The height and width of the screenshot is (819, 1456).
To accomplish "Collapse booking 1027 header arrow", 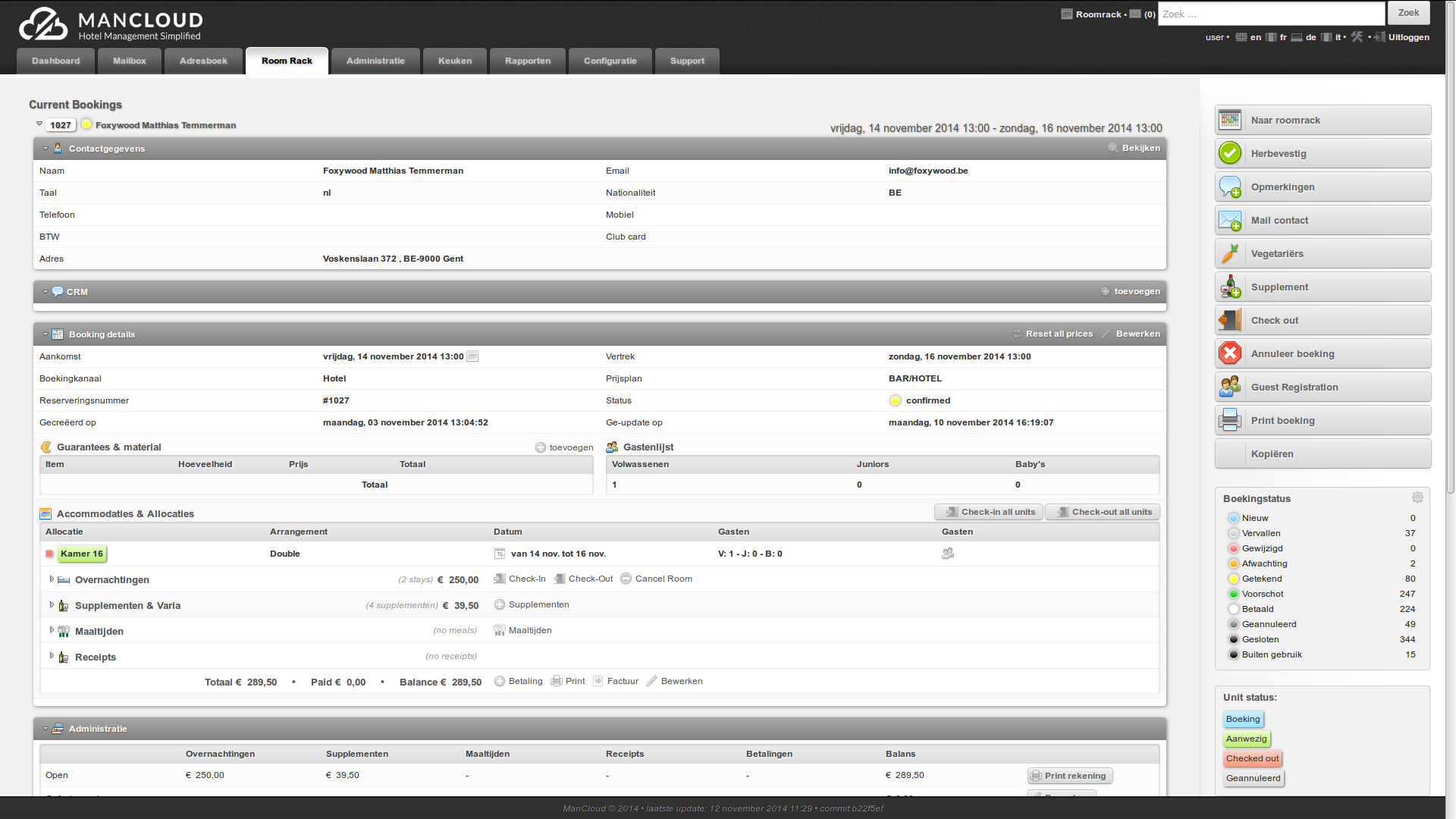I will (x=39, y=124).
